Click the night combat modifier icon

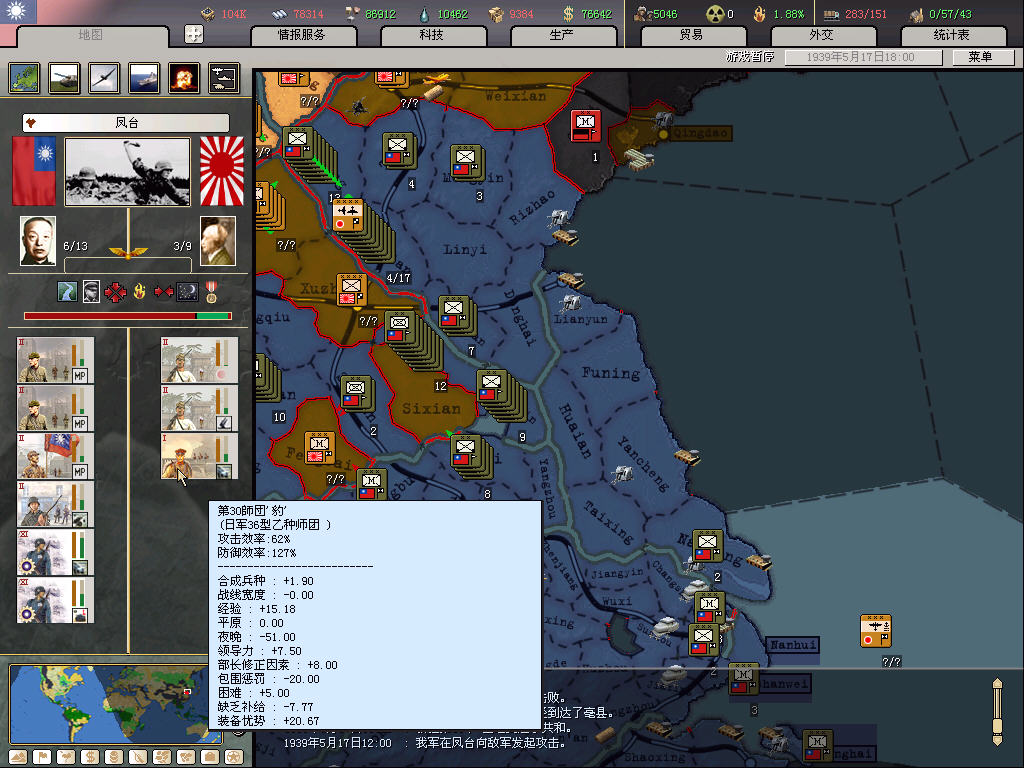click(x=187, y=292)
